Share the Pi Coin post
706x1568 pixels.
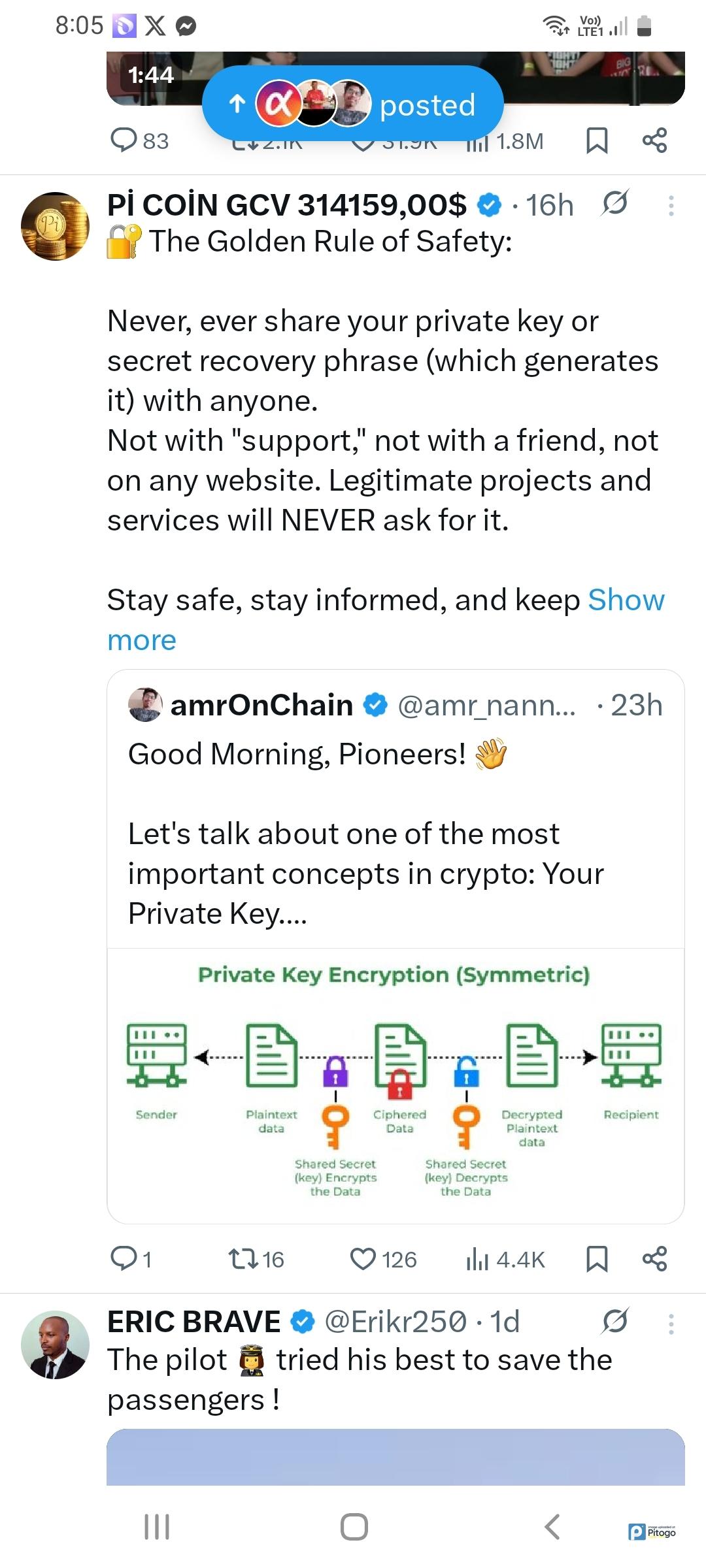click(x=654, y=1259)
